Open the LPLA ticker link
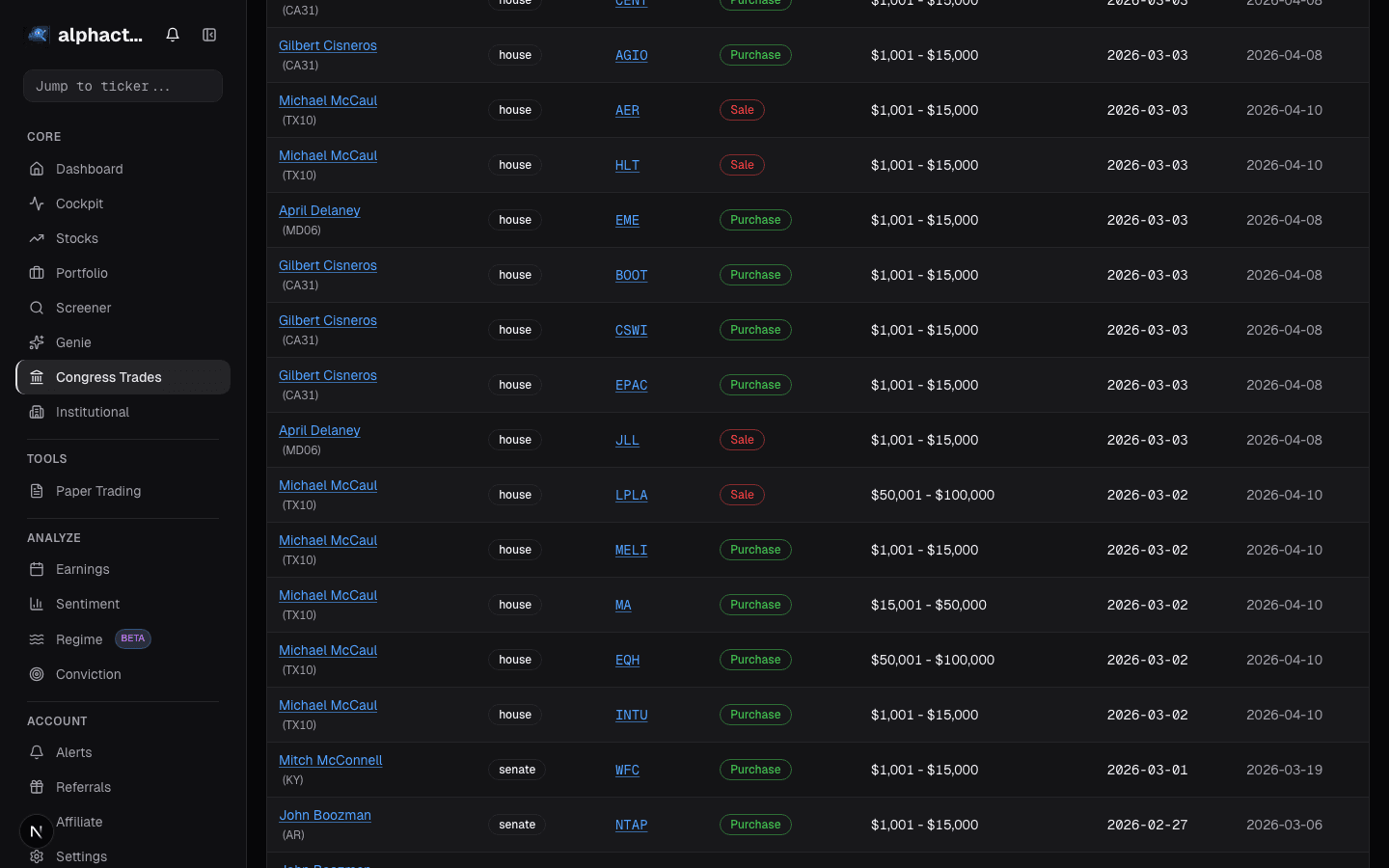Viewport: 1389px width, 868px height. [x=631, y=495]
